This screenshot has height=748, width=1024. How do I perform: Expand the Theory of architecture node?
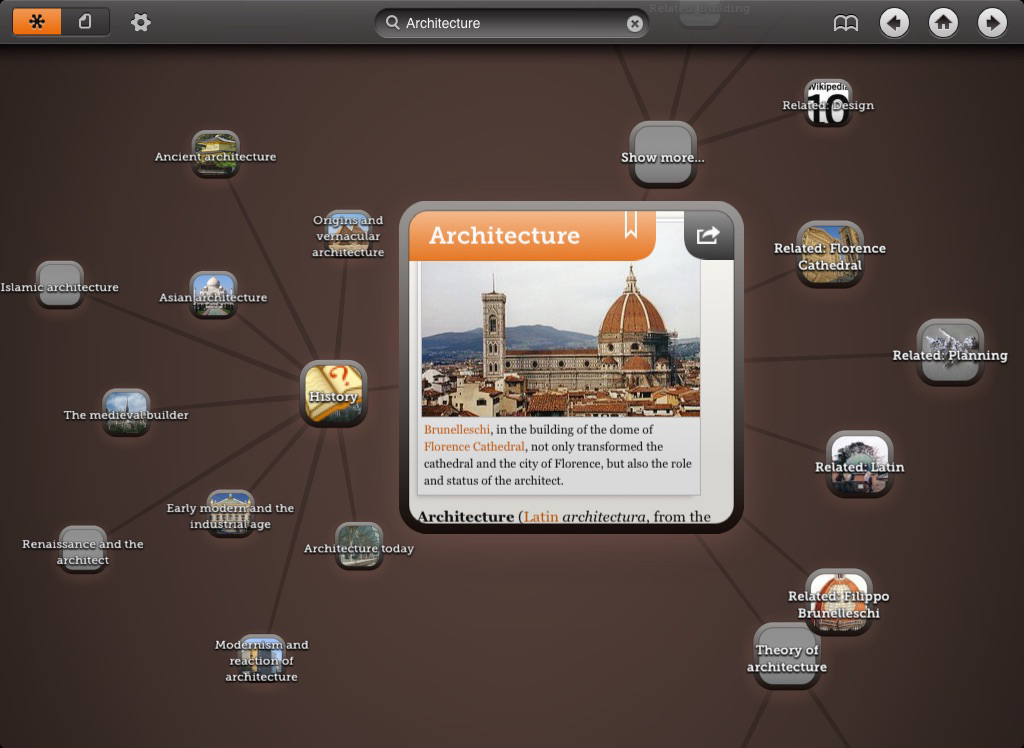787,656
